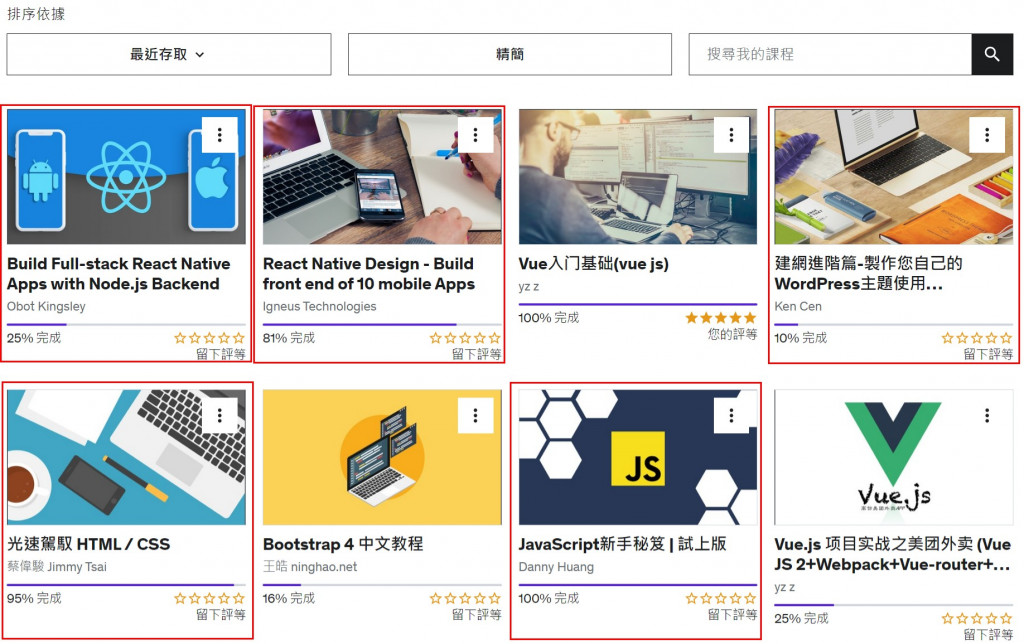
Task: Open course title Vue.js 项目实战之美团外卖
Action: [x=893, y=554]
